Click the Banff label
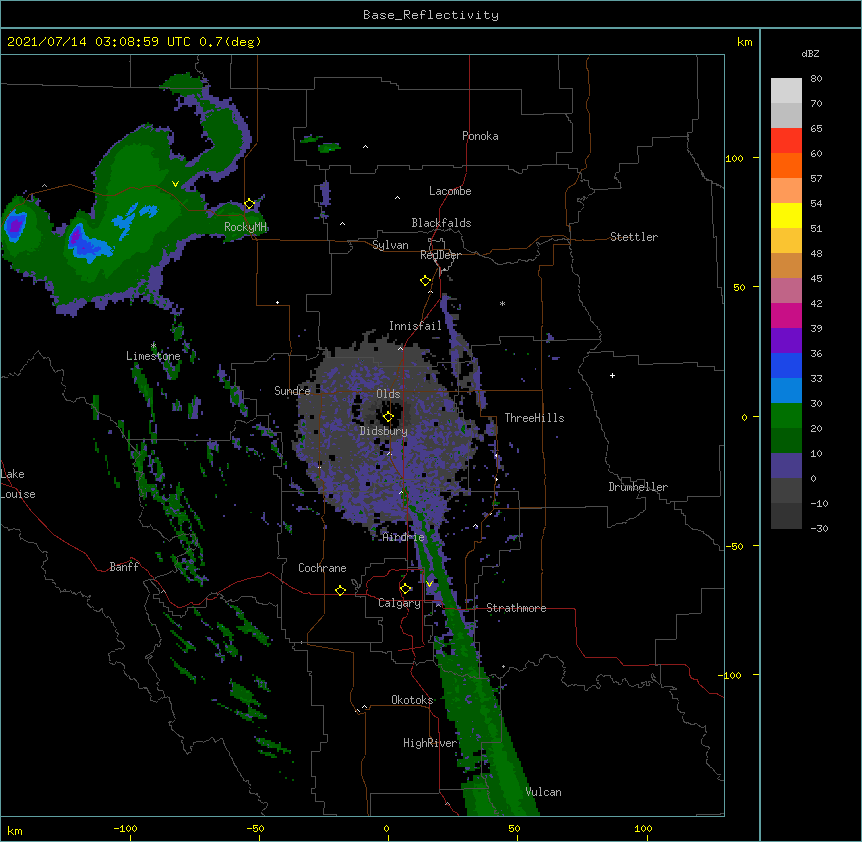Image resolution: width=862 pixels, height=842 pixels. tap(124, 567)
